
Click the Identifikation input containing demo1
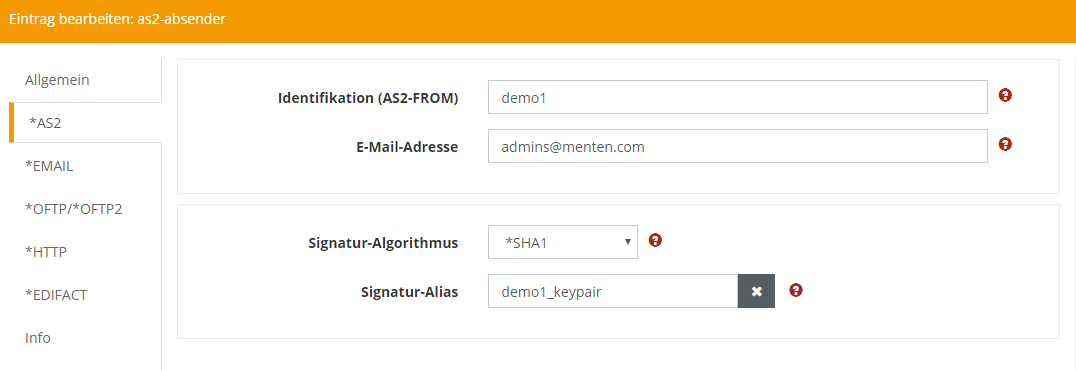(738, 97)
